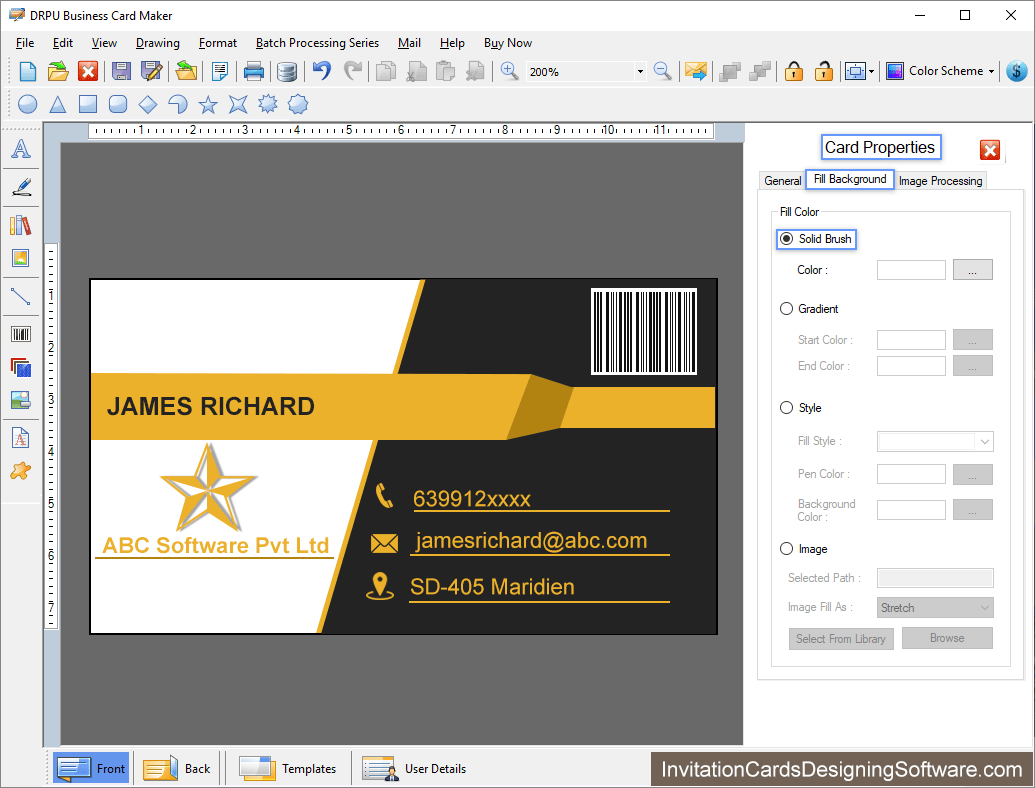Click the Zoom In magnifier icon

[509, 71]
